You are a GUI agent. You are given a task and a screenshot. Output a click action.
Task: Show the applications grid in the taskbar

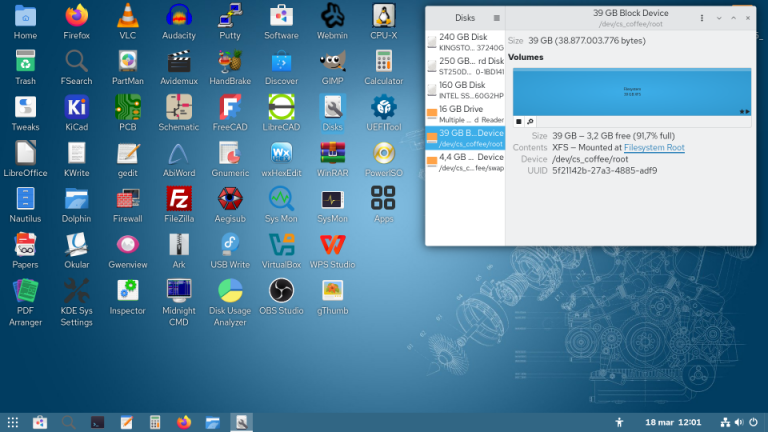tap(13, 422)
